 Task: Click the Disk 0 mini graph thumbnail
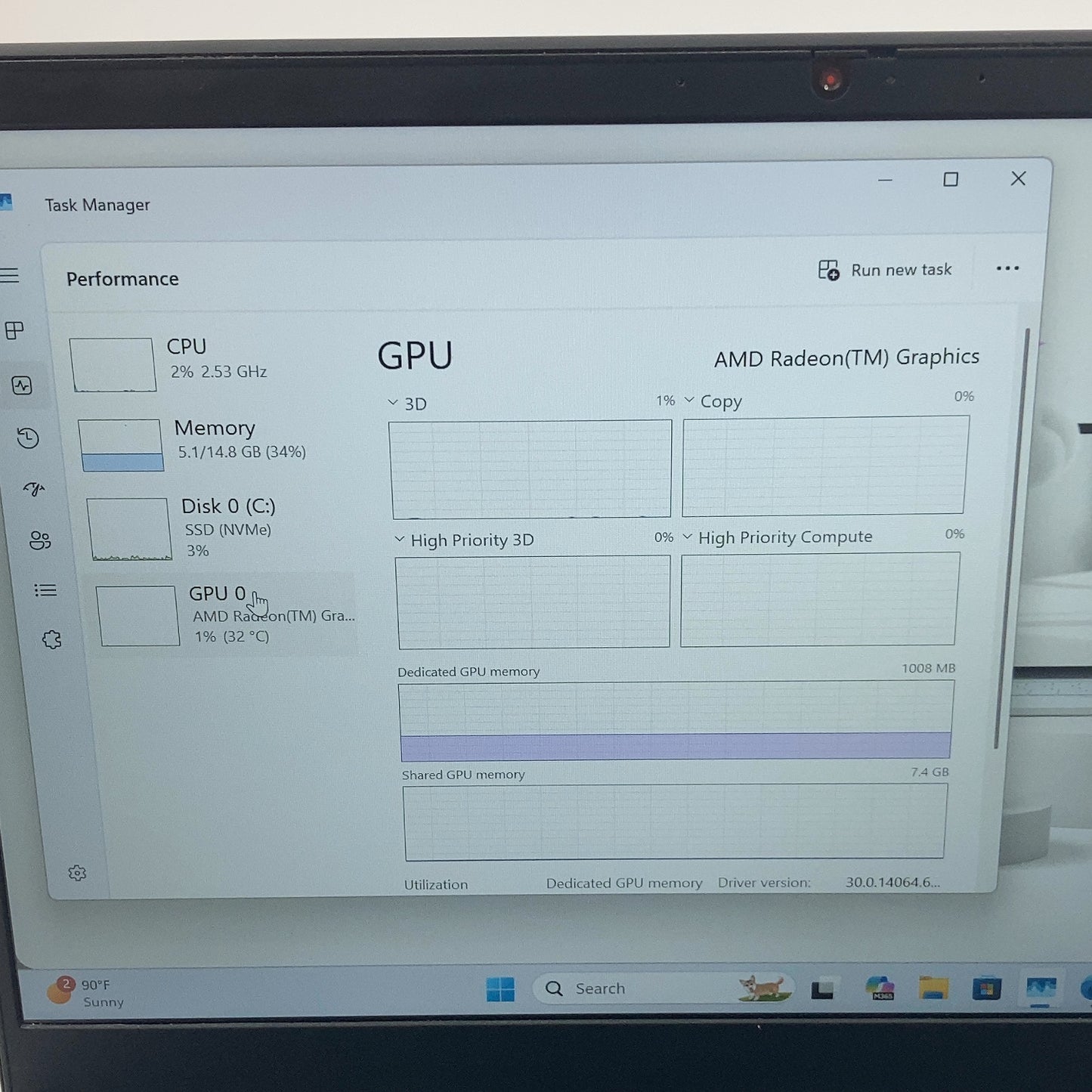(129, 529)
